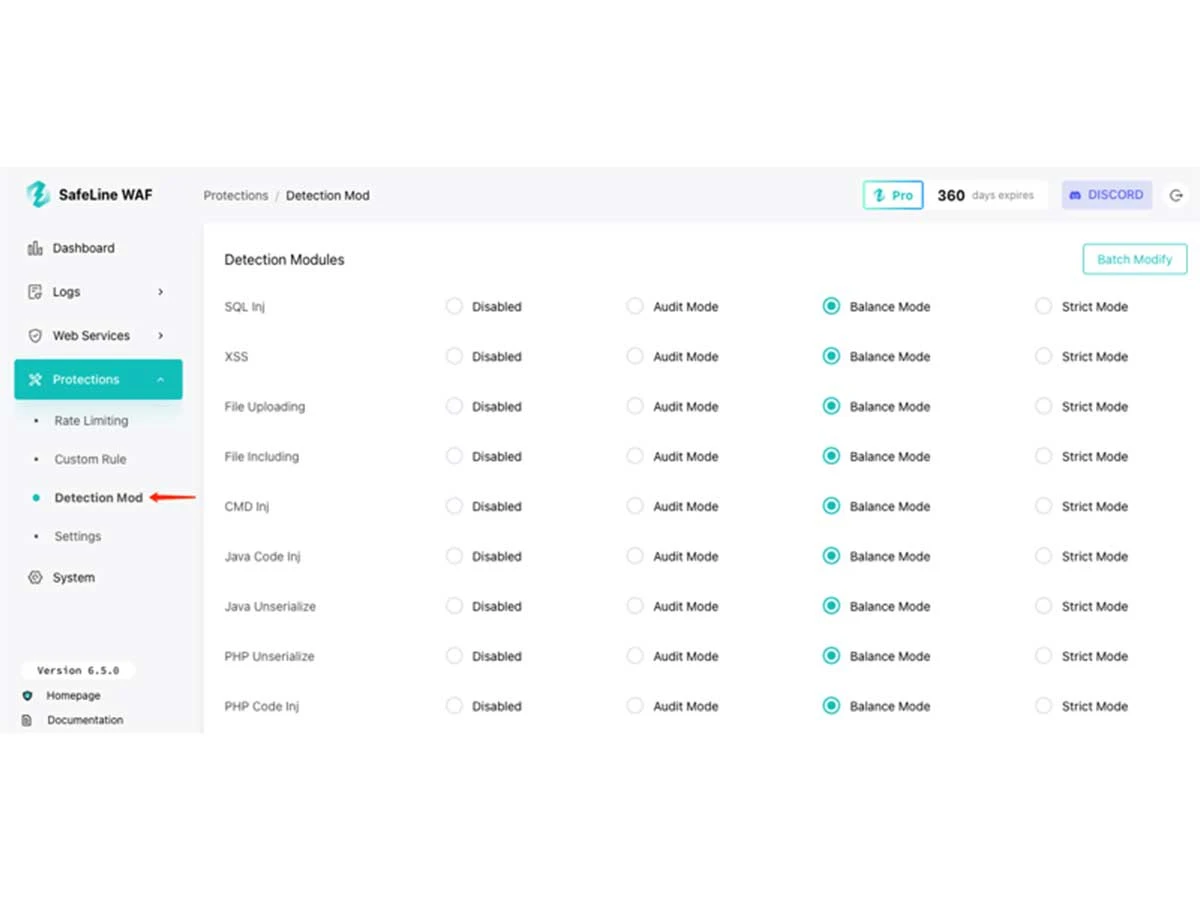Click the Dashboard bar-chart icon
The height and width of the screenshot is (900, 1200).
pos(35,248)
